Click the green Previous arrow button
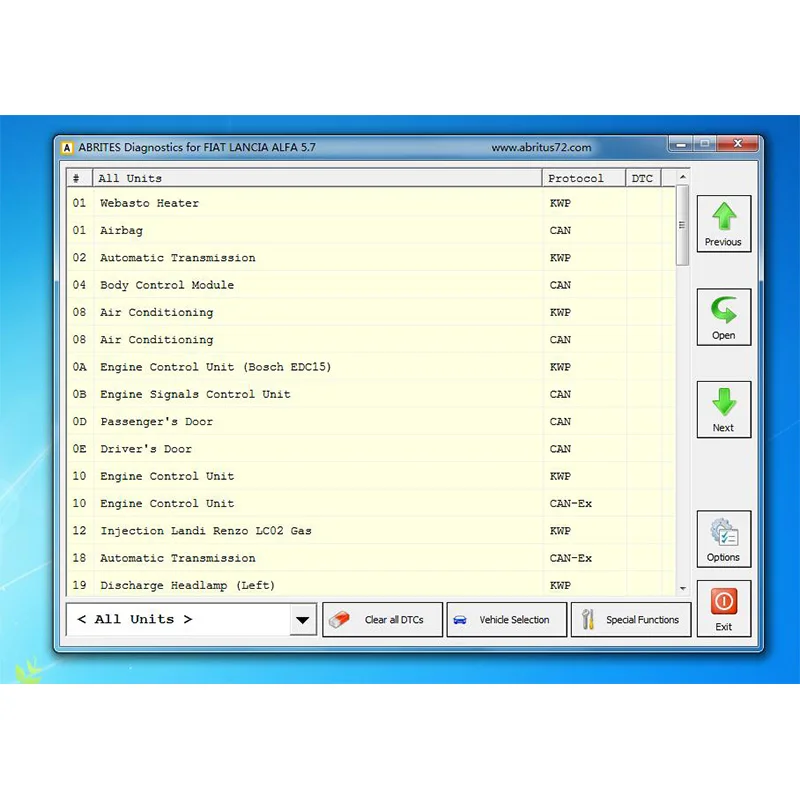The height and width of the screenshot is (800, 800). click(723, 223)
